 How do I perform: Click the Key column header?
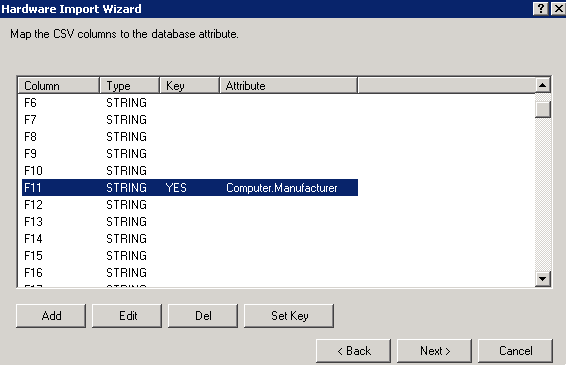(190, 86)
